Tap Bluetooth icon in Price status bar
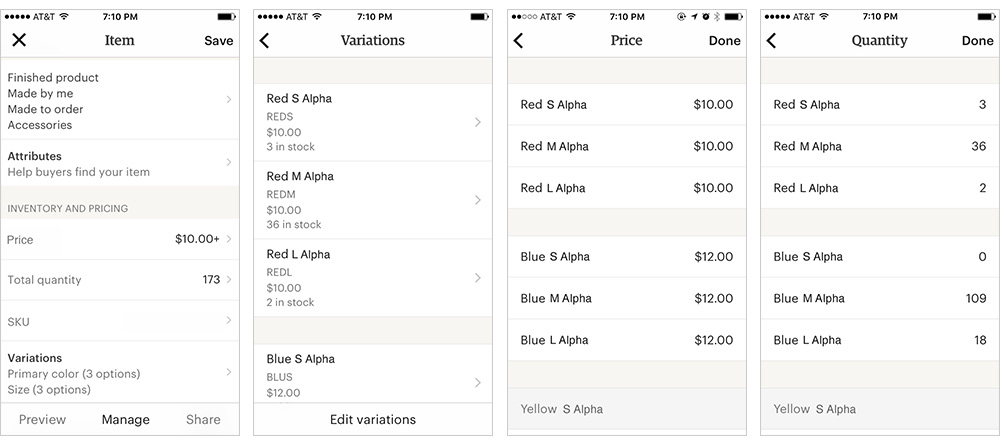The image size is (1000, 446). (x=716, y=17)
